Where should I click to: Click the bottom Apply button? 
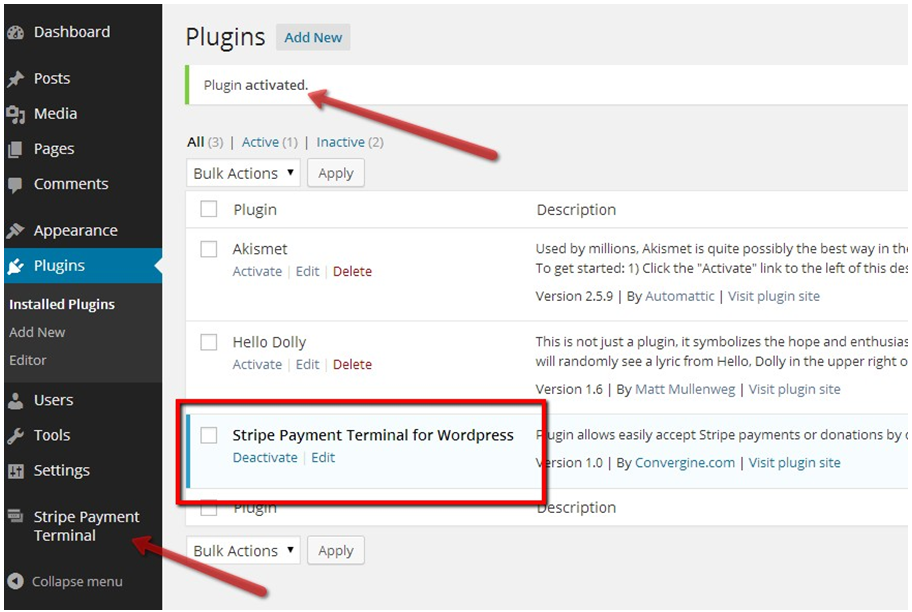tap(336, 550)
